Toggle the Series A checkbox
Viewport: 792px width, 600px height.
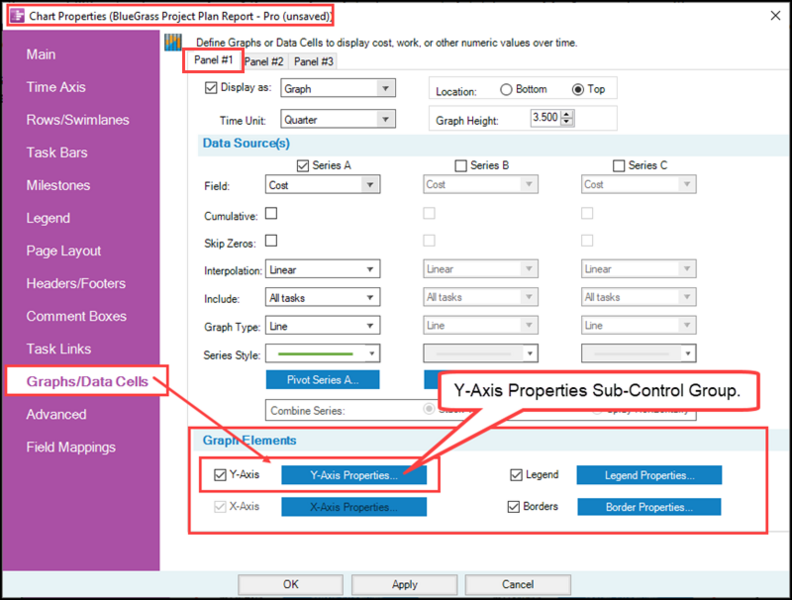coord(303,166)
